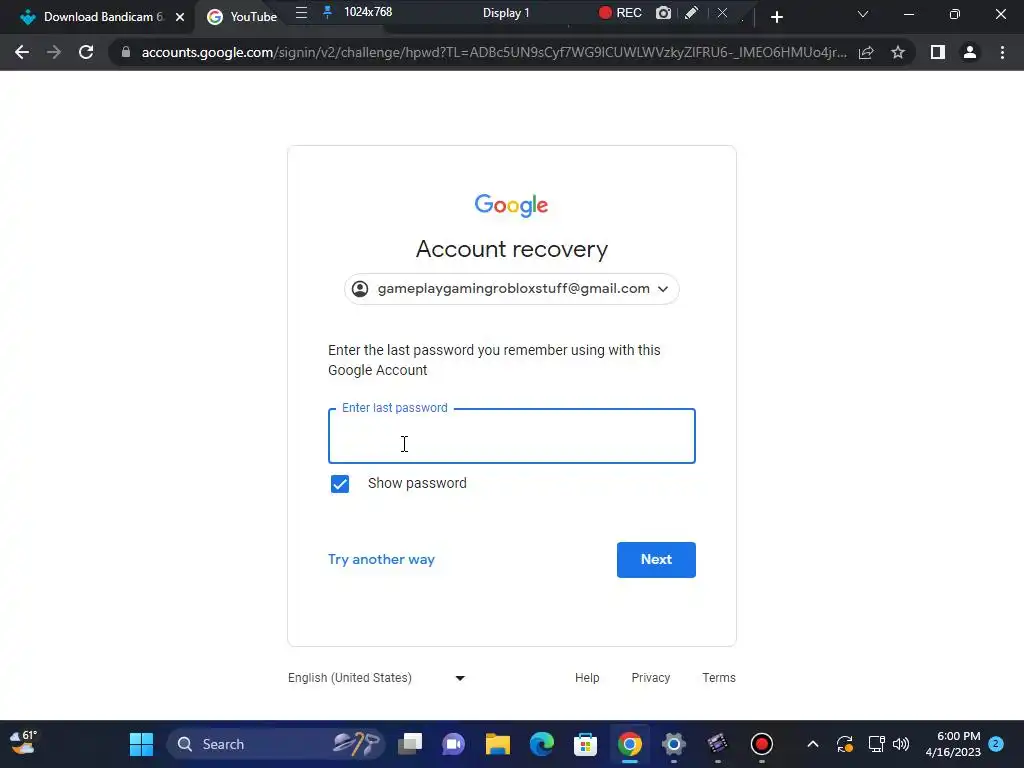Open the video editor taskbar icon

click(x=717, y=744)
